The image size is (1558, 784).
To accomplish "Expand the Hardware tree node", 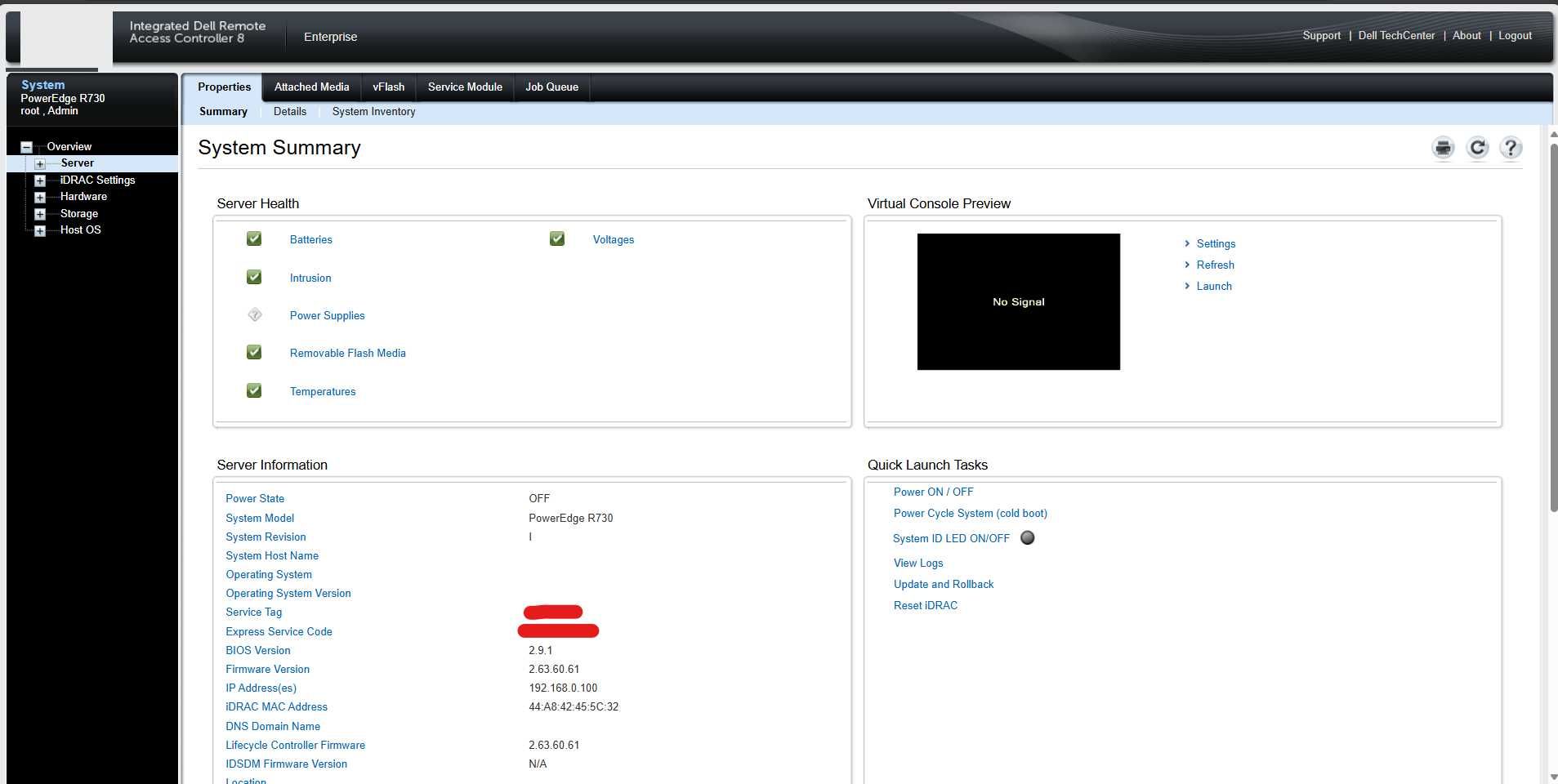I will point(39,198).
